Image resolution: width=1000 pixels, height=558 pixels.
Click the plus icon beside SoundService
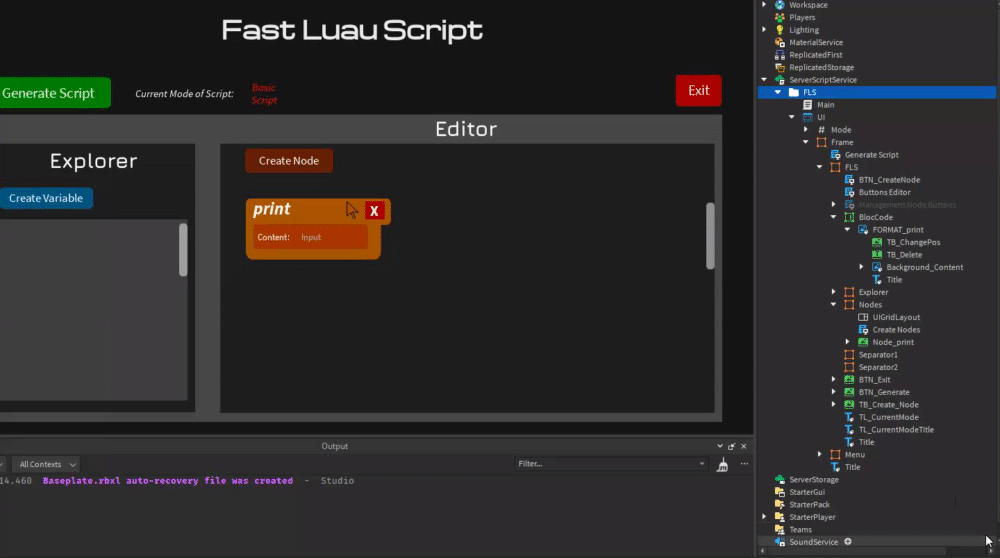click(x=848, y=541)
